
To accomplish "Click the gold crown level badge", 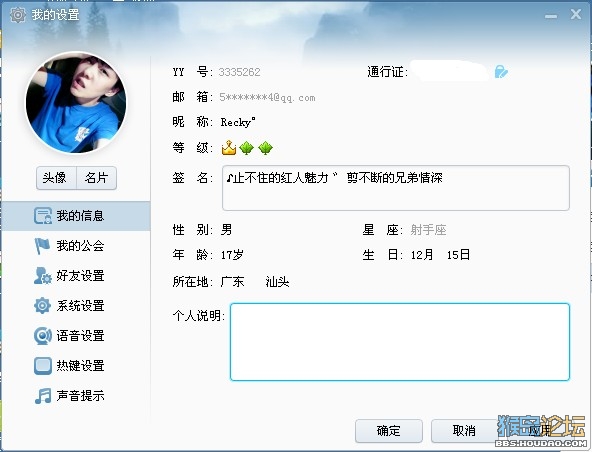I will pos(229,148).
